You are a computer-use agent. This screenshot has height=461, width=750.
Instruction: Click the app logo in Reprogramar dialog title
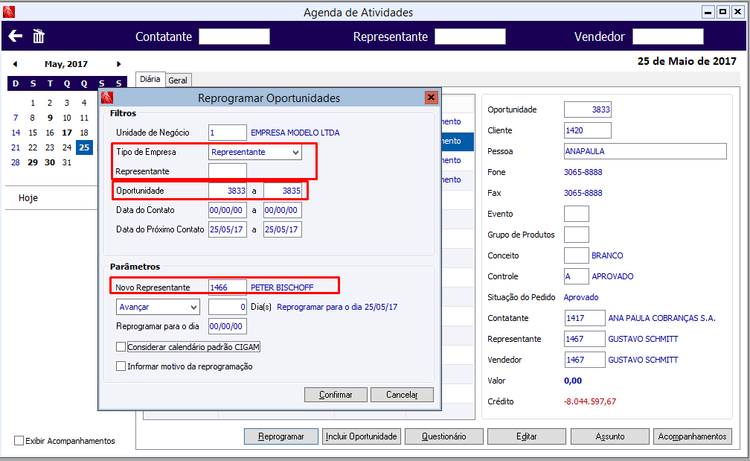point(107,98)
